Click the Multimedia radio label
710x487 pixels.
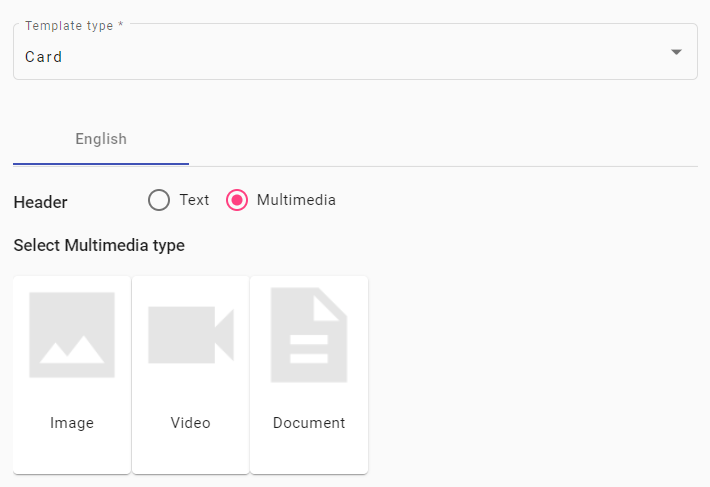pos(296,200)
